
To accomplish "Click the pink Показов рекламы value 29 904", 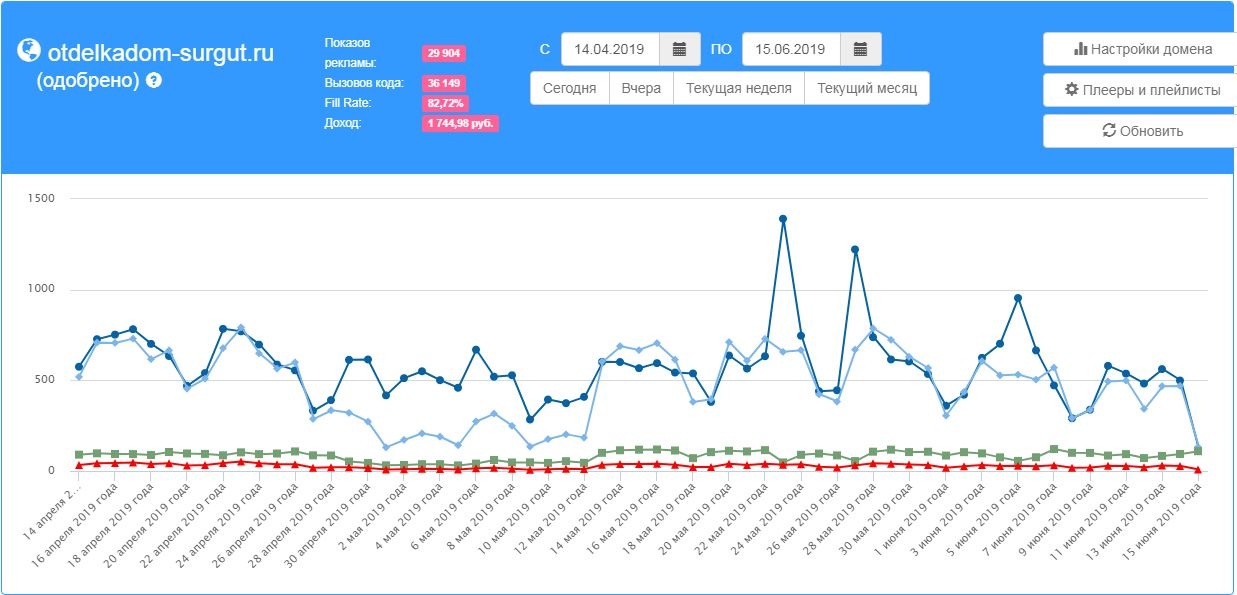I will tap(444, 53).
